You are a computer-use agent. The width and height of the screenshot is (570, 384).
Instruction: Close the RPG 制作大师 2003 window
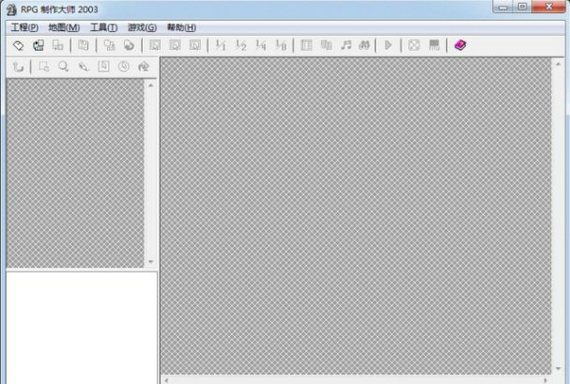(549, 7)
